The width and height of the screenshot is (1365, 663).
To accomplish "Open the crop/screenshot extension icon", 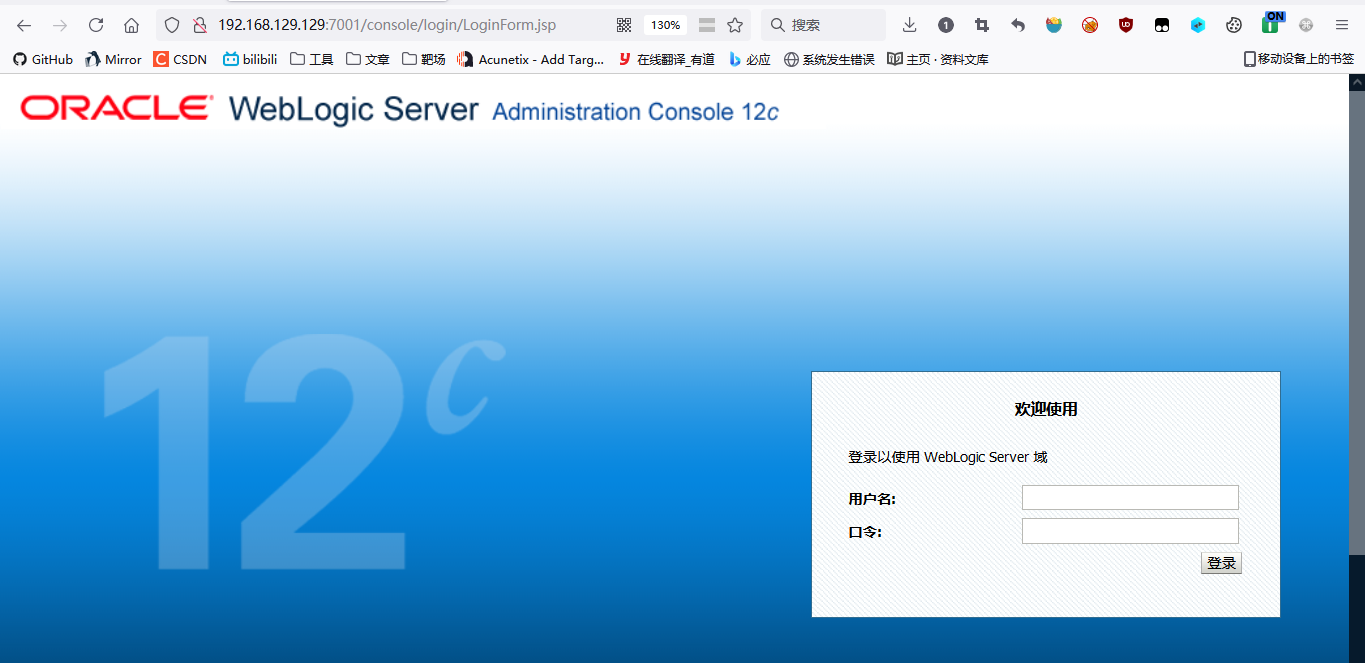I will (981, 25).
